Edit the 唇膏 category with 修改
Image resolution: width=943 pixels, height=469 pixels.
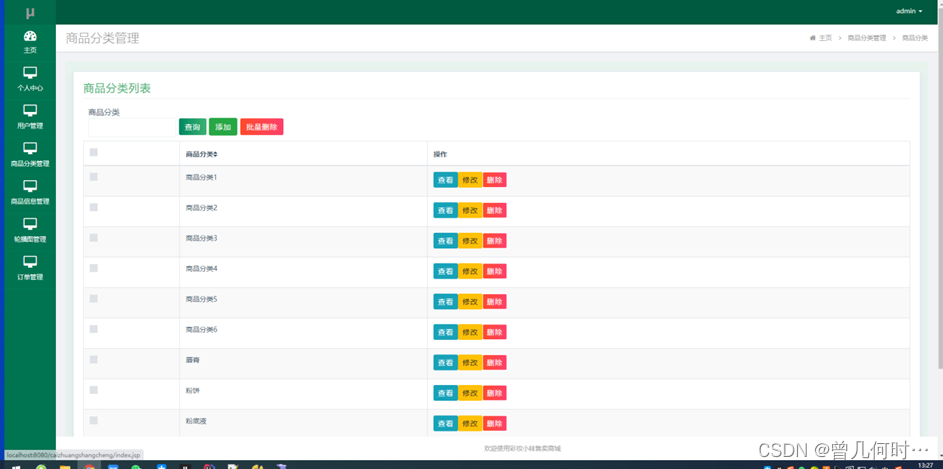470,363
